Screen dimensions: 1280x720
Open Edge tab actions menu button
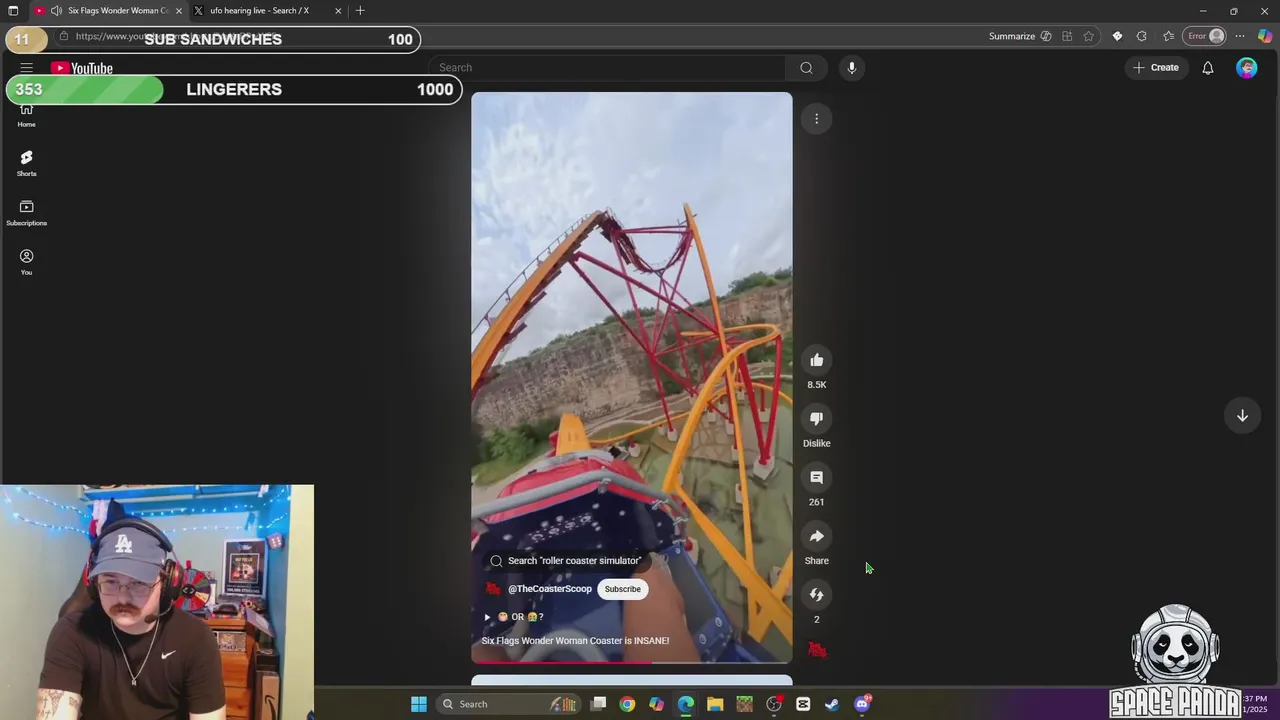[x=13, y=11]
